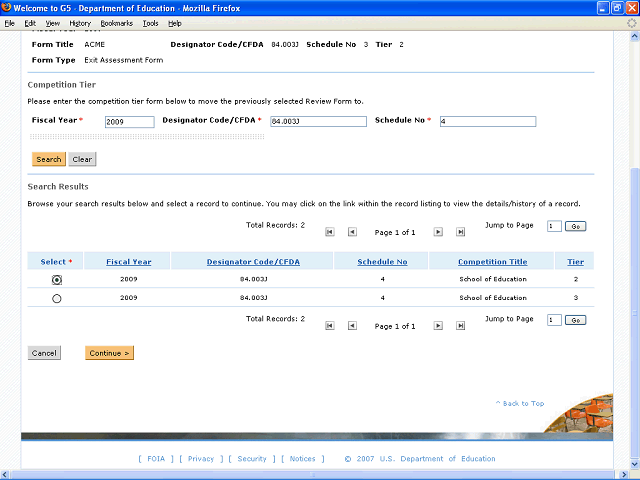Open the View menu

tap(53, 23)
